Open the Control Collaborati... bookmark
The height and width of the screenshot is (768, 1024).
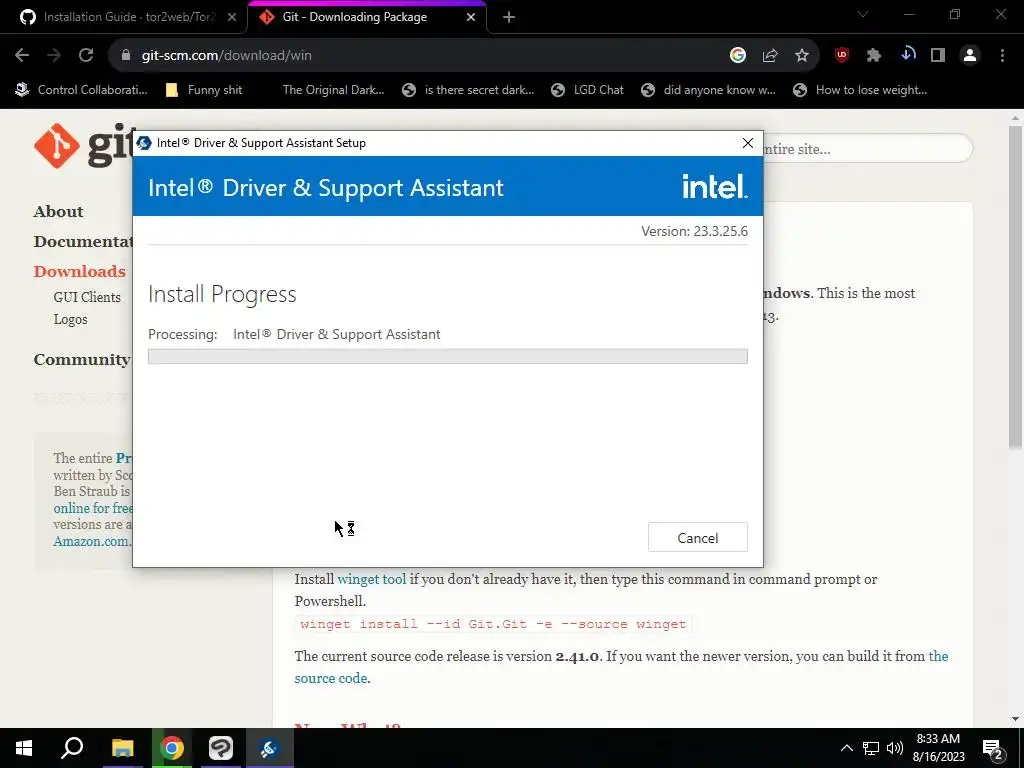click(x=82, y=90)
